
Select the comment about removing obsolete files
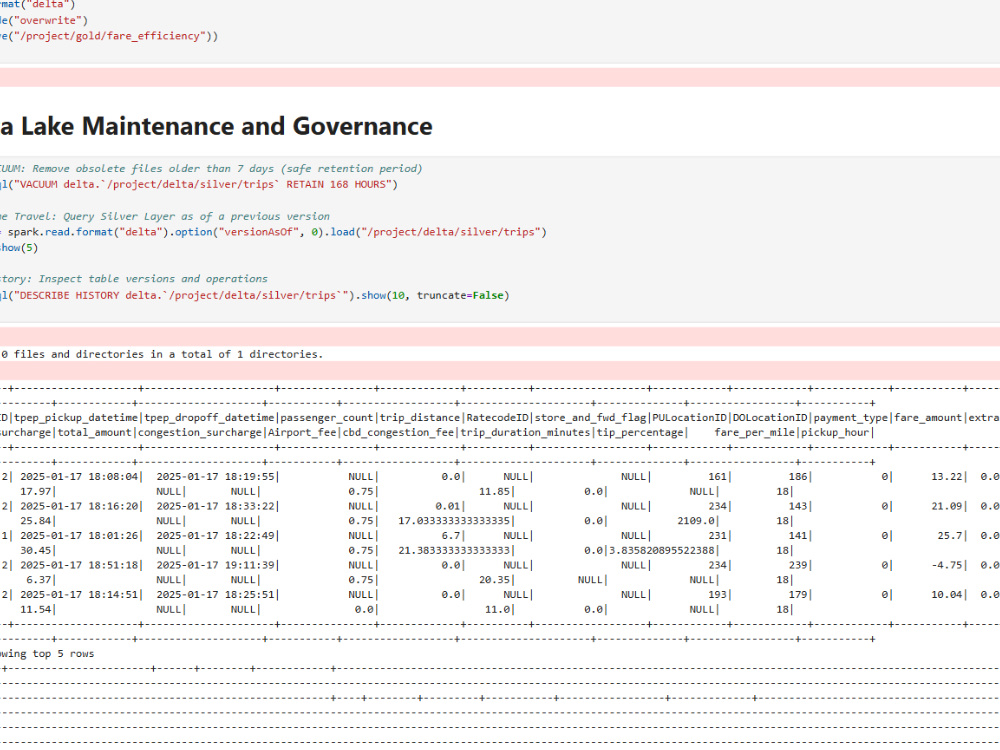[x=211, y=168]
